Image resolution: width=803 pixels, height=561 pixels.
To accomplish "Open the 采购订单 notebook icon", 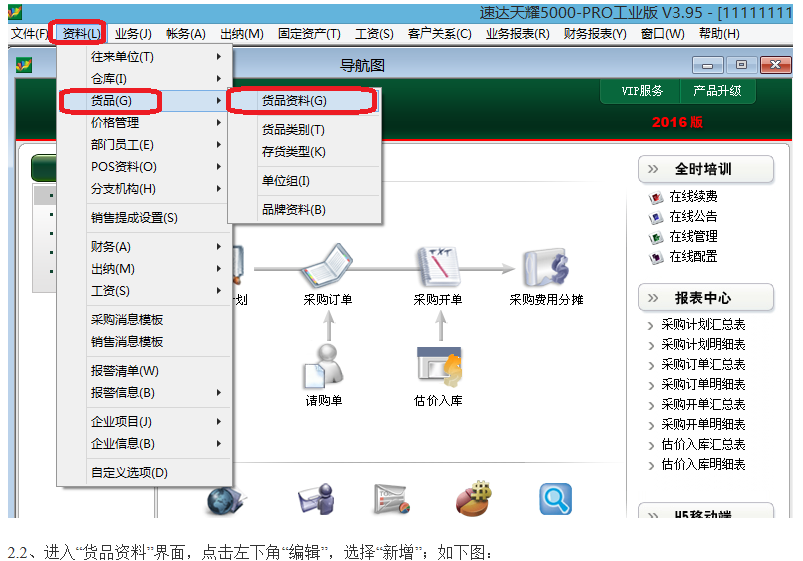I will click(327, 265).
